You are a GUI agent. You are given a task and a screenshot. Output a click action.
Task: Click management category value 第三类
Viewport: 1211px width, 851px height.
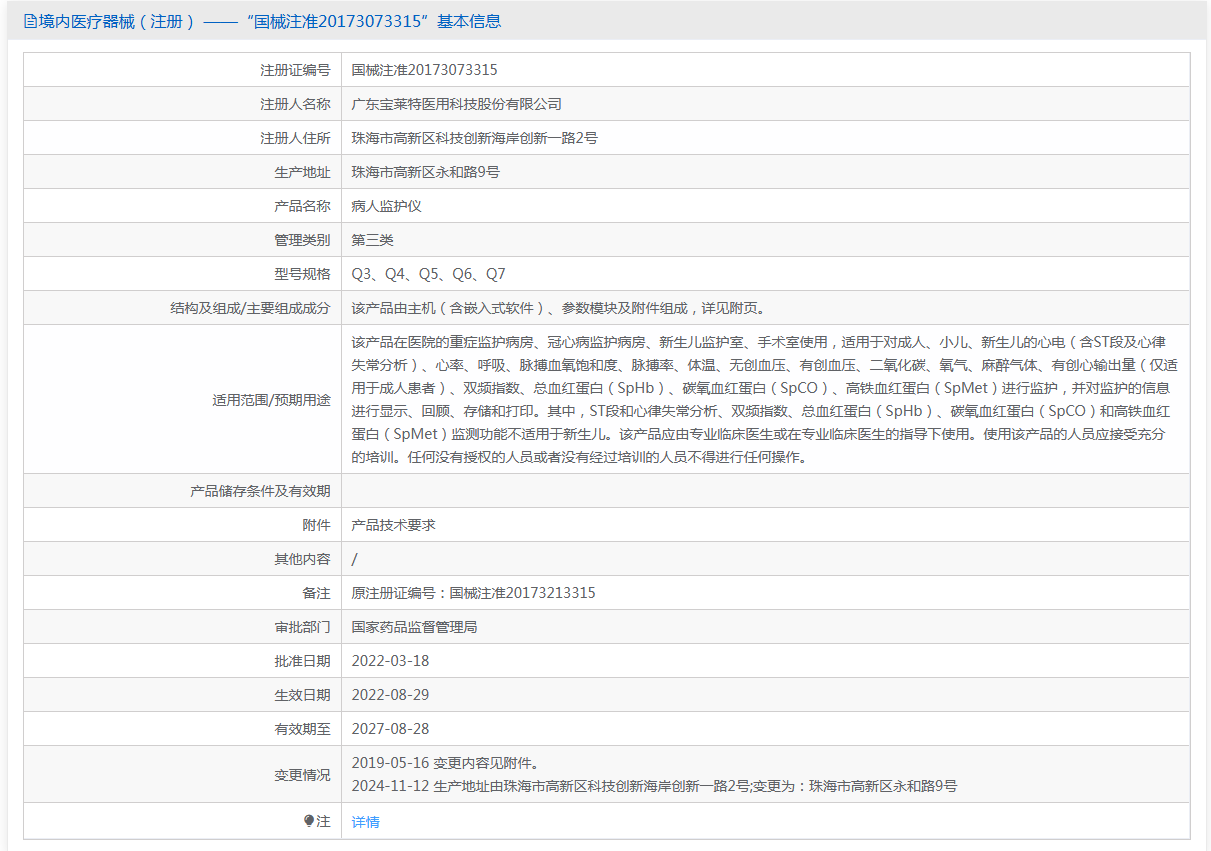point(373,240)
